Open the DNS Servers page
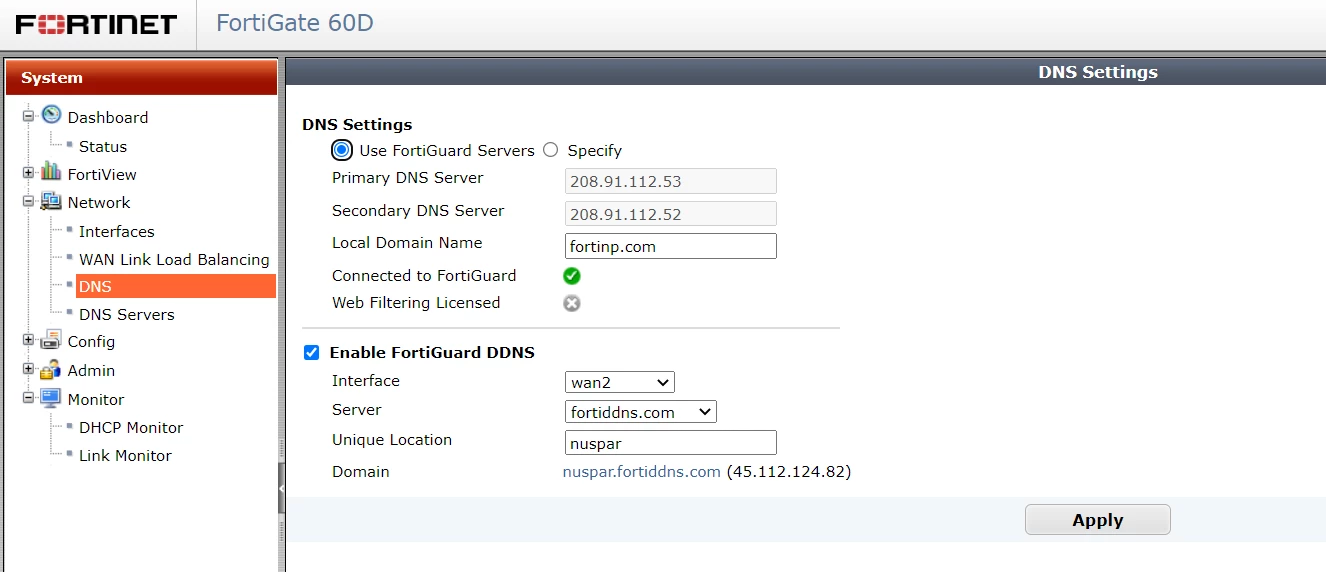Viewport: 1326px width, 572px height. click(127, 314)
